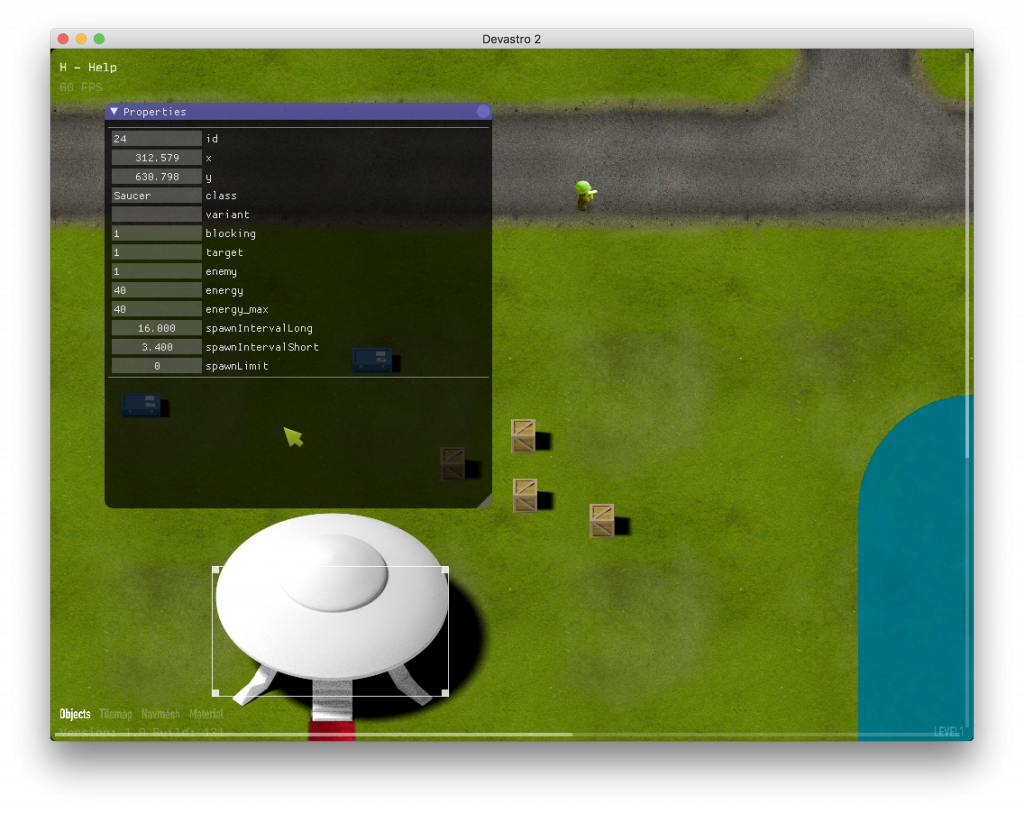Edit the y field value 638.798

[156, 176]
